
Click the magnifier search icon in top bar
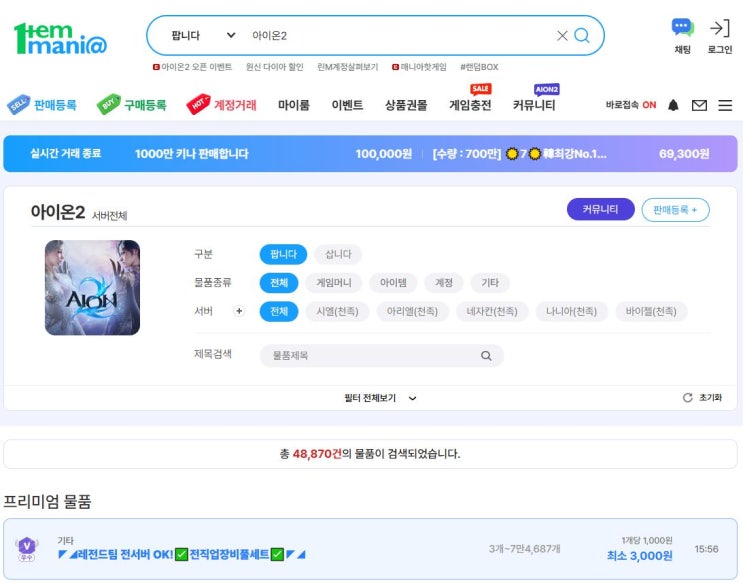click(582, 36)
